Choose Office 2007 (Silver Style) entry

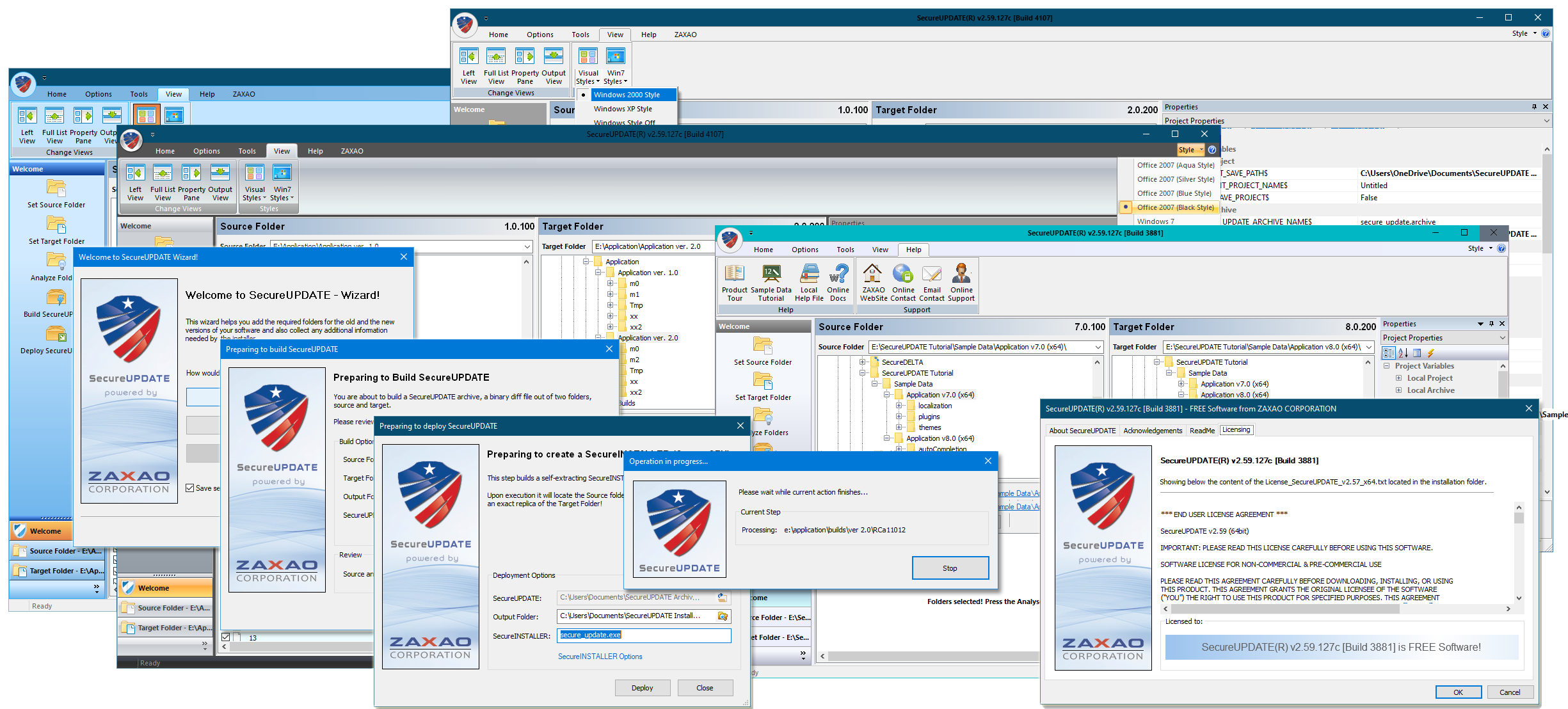1175,179
